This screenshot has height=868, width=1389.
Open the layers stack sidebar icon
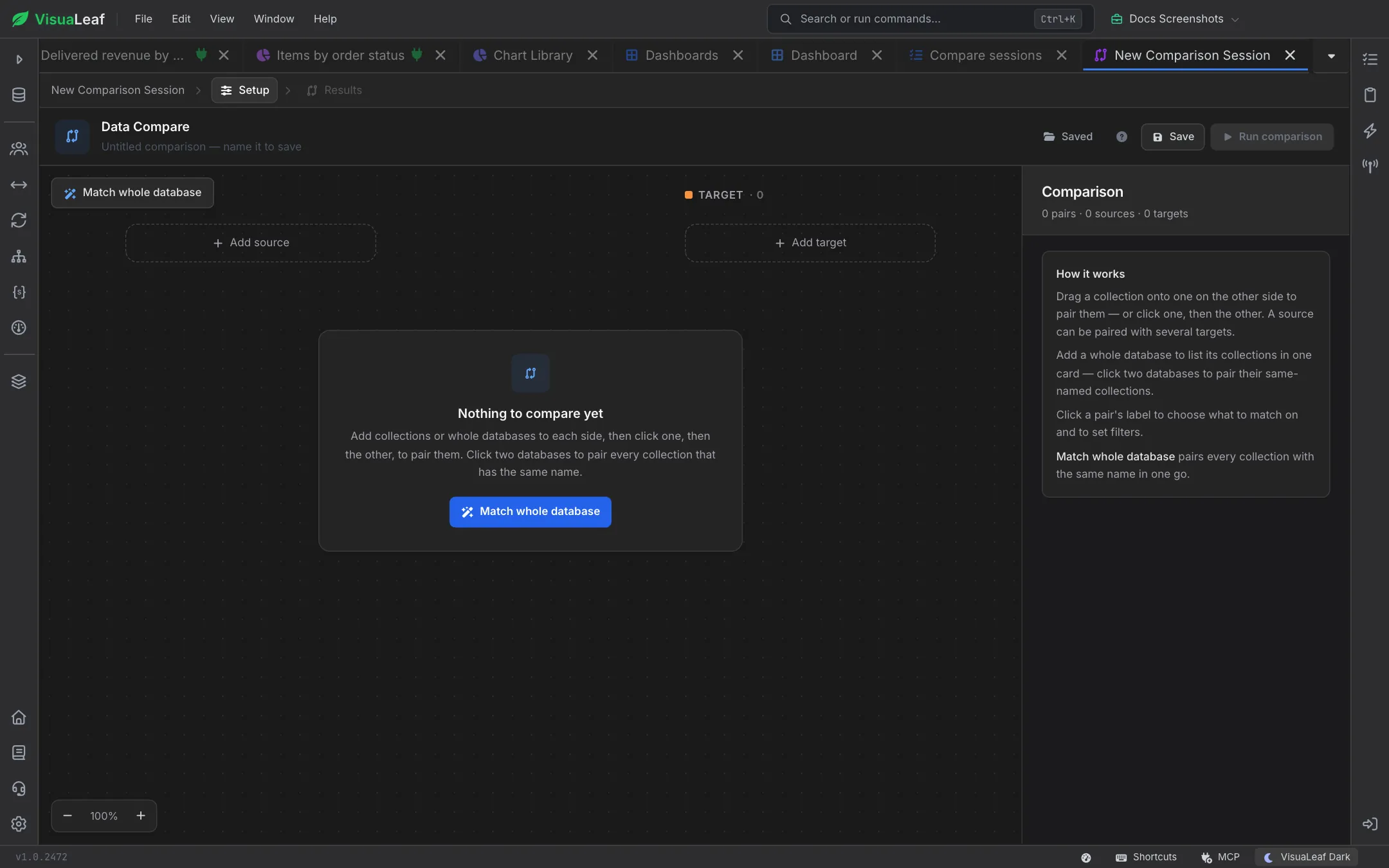(x=19, y=381)
